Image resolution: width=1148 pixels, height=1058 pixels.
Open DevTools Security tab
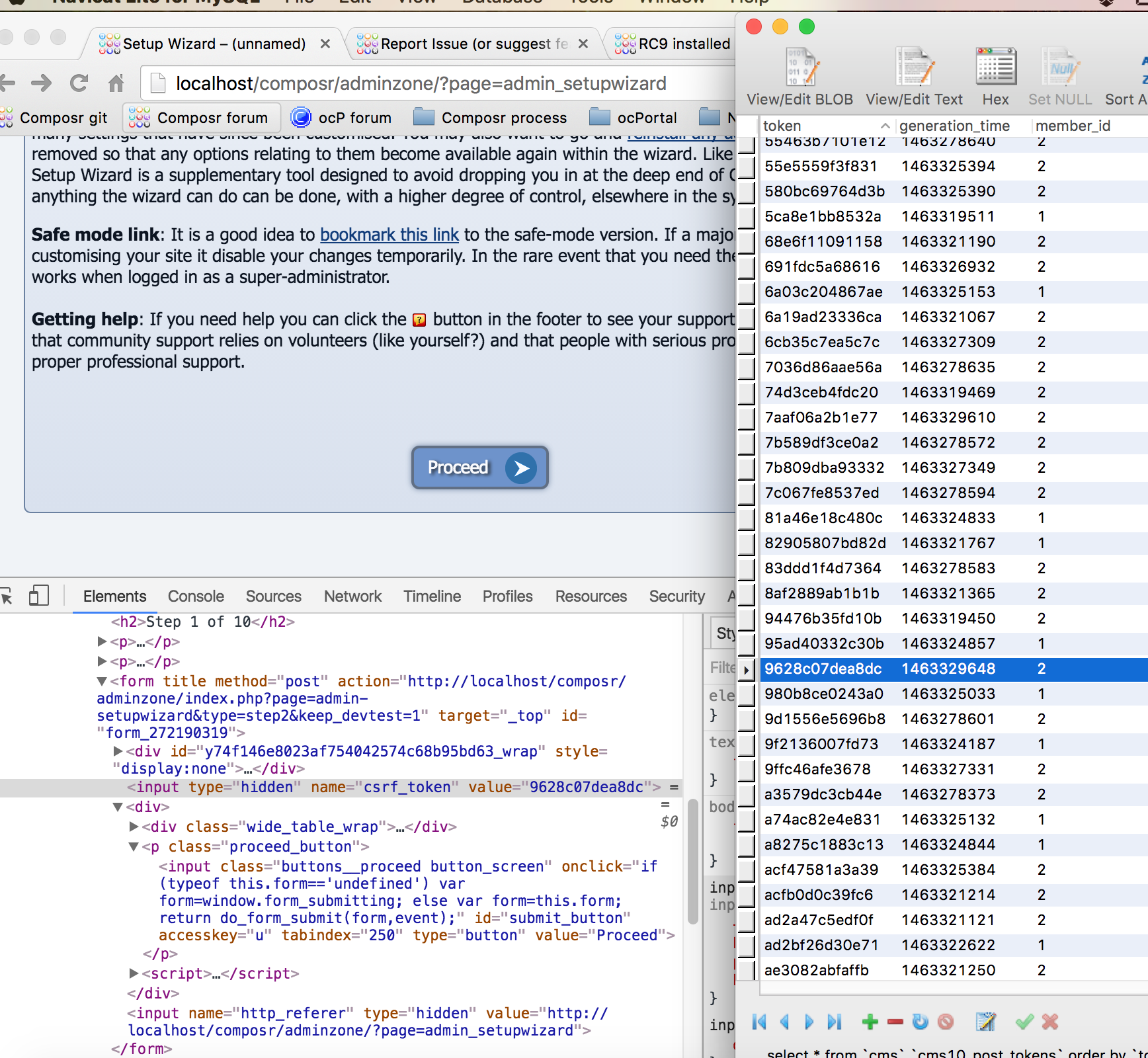click(676, 596)
